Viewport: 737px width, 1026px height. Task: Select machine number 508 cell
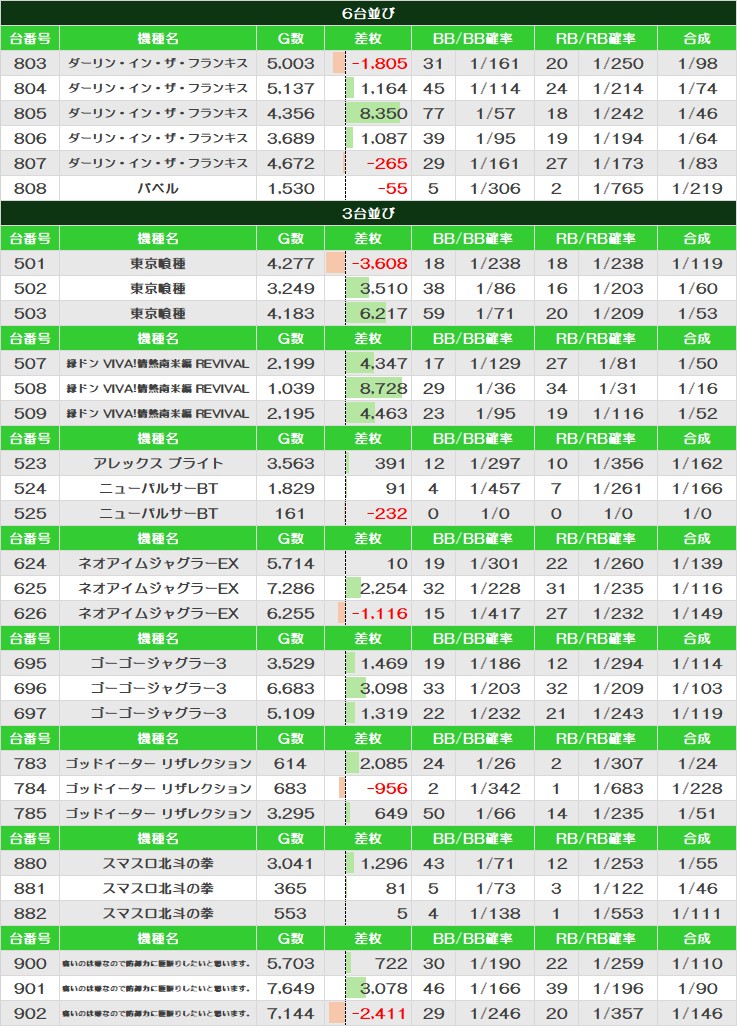tap(30, 389)
